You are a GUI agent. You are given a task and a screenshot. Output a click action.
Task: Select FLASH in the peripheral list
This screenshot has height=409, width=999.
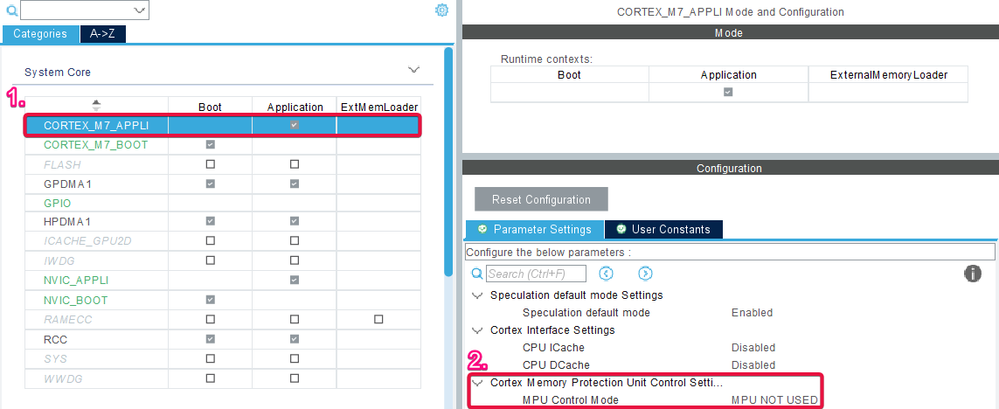62,164
